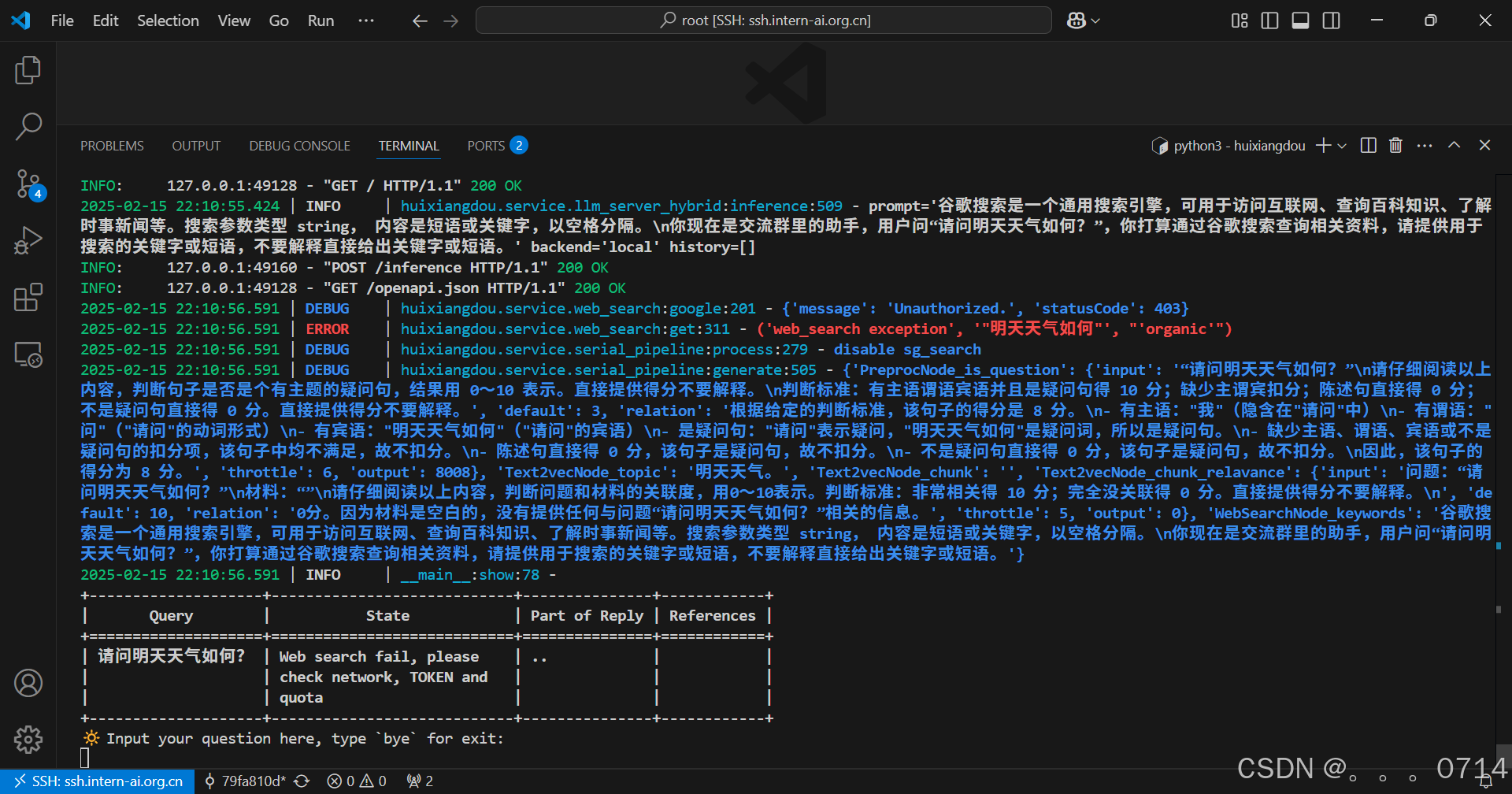The width and height of the screenshot is (1512, 794).
Task: Show more menu items ellipsis
Action: 366,20
